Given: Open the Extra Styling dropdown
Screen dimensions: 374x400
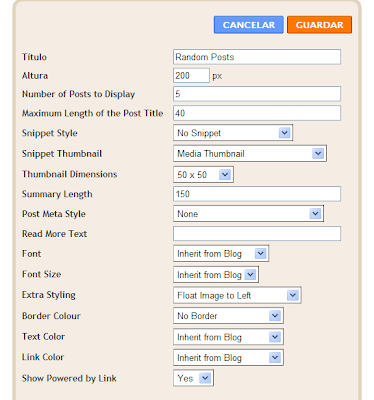Looking at the screenshot, I should 237,295.
